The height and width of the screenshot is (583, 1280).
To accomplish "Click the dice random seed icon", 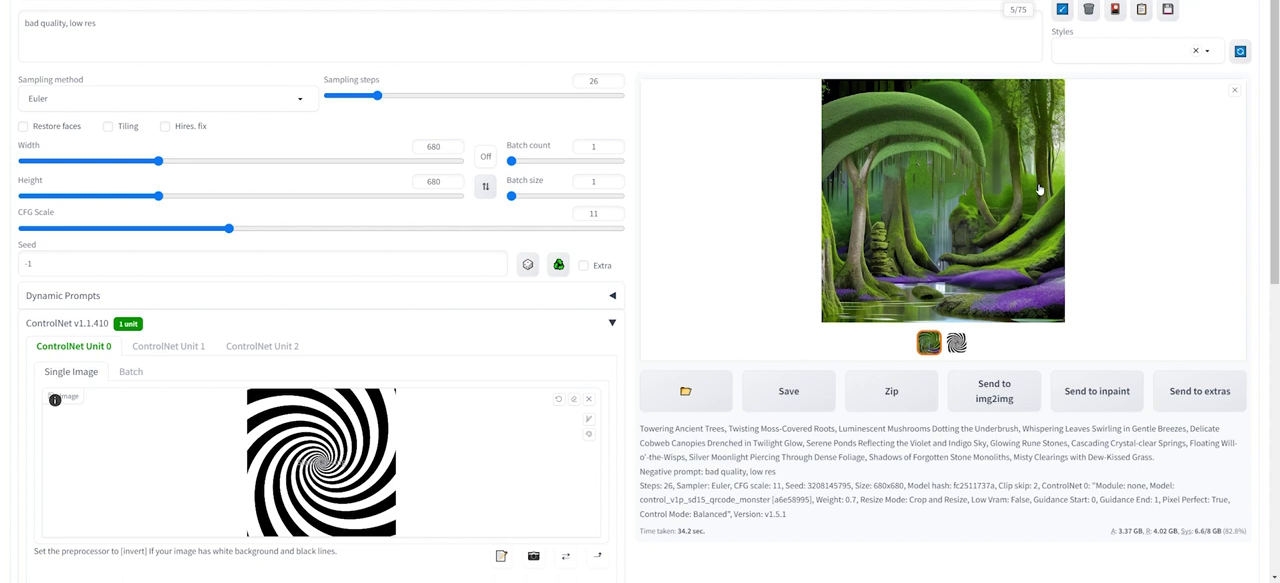I will [528, 264].
